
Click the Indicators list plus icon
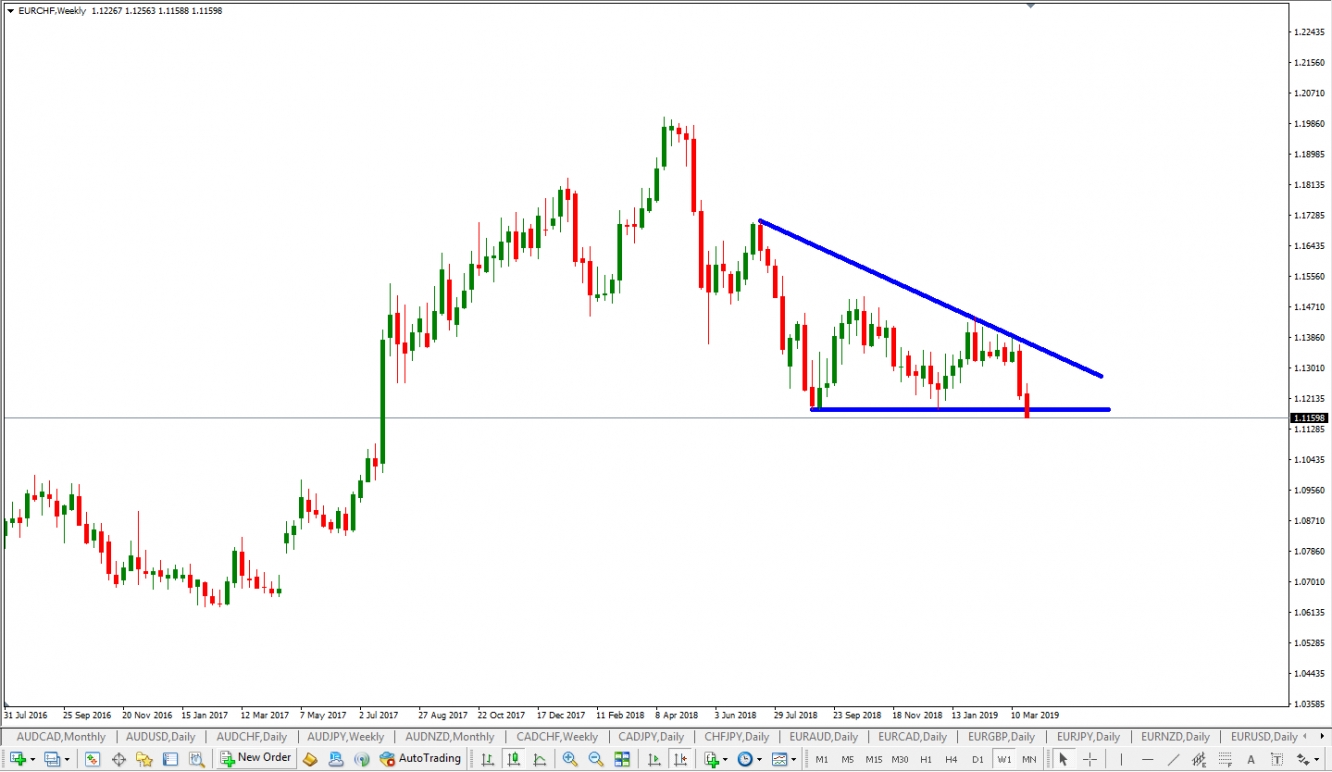tap(712, 759)
